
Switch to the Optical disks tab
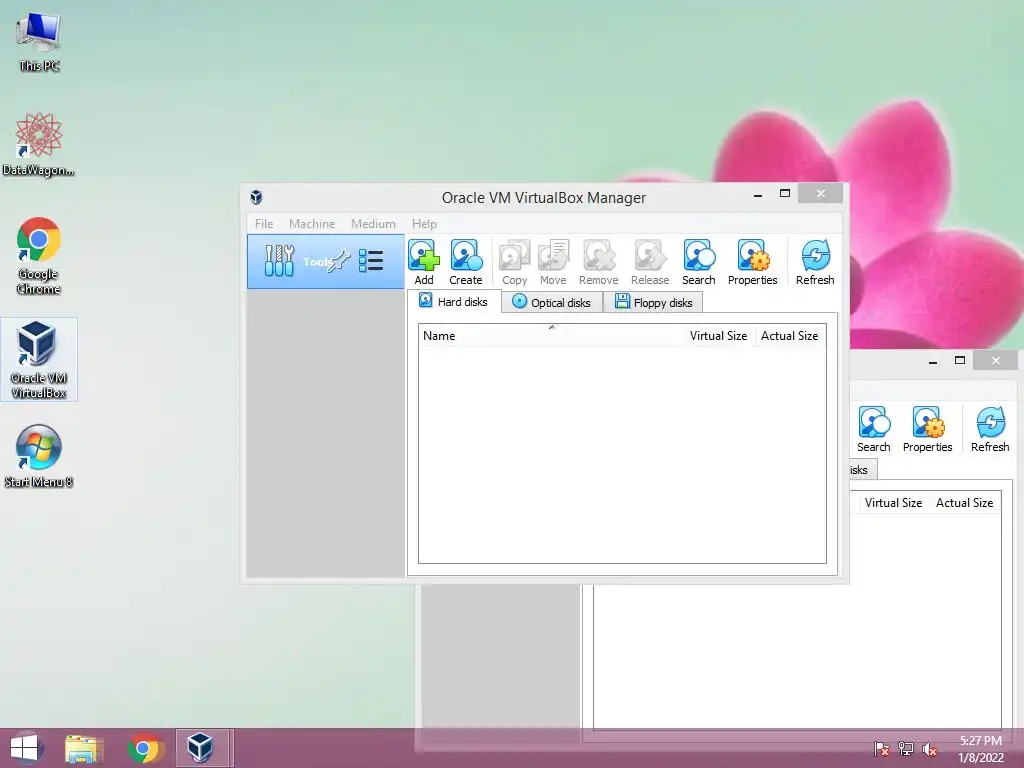pos(552,302)
